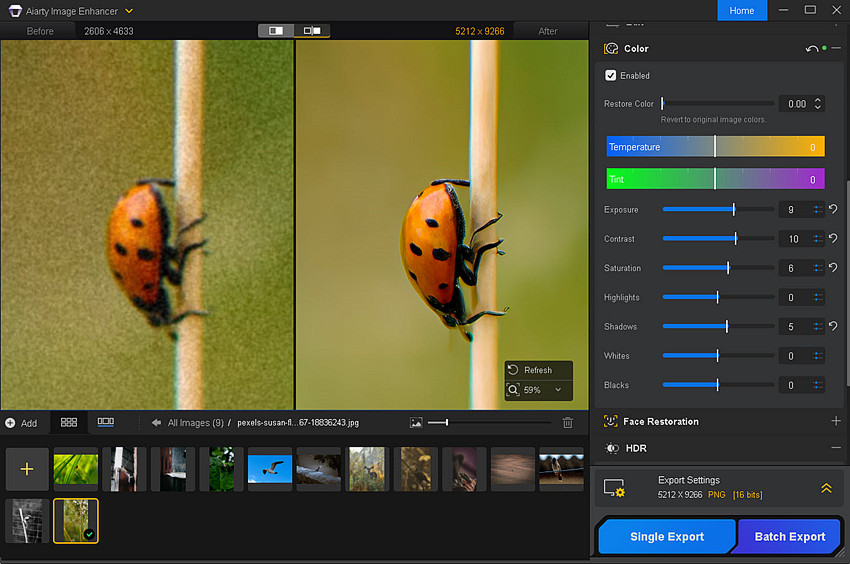Click the Whites slider track

(x=718, y=356)
